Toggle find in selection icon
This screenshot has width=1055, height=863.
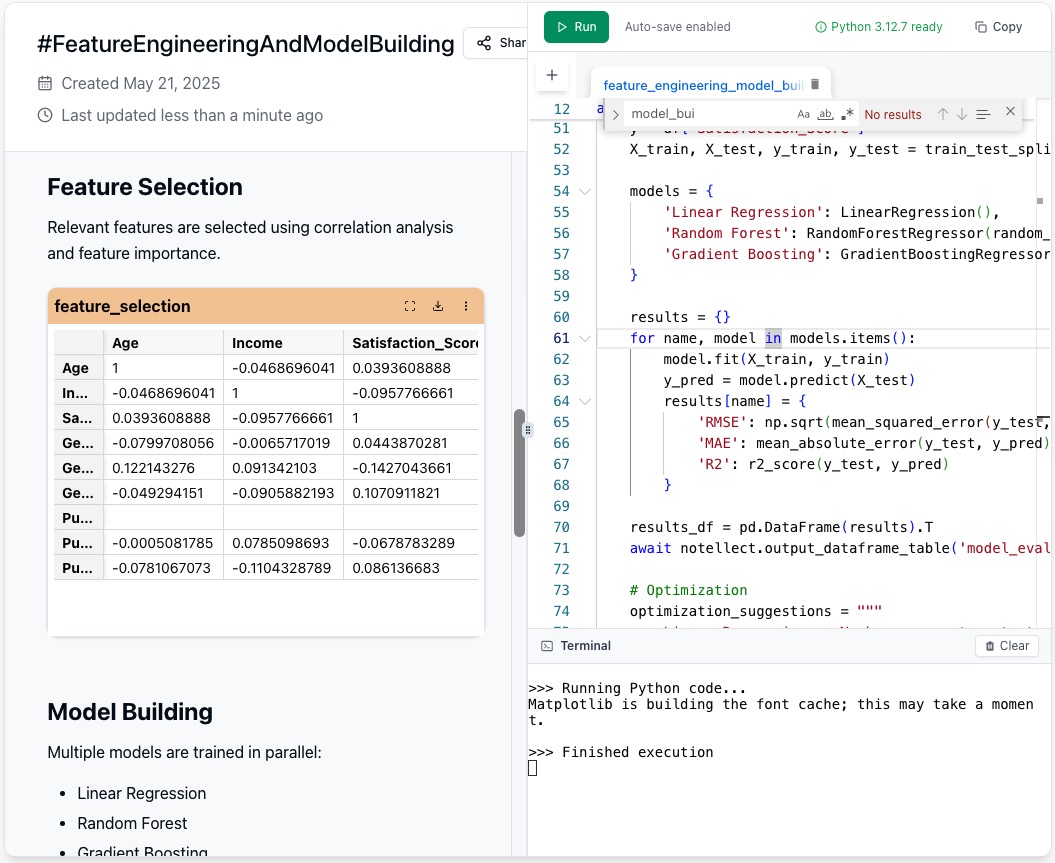(983, 114)
